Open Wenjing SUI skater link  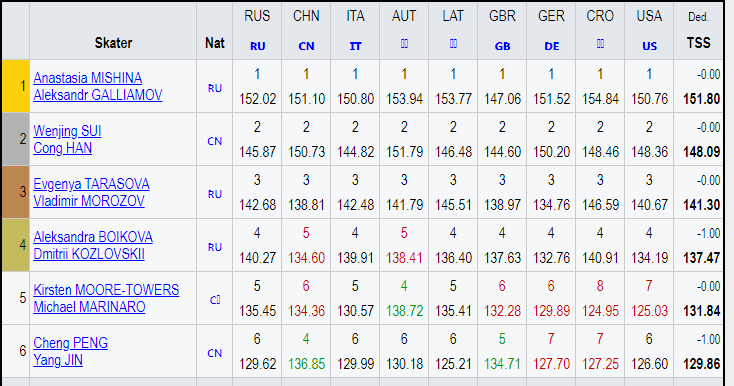pos(67,131)
